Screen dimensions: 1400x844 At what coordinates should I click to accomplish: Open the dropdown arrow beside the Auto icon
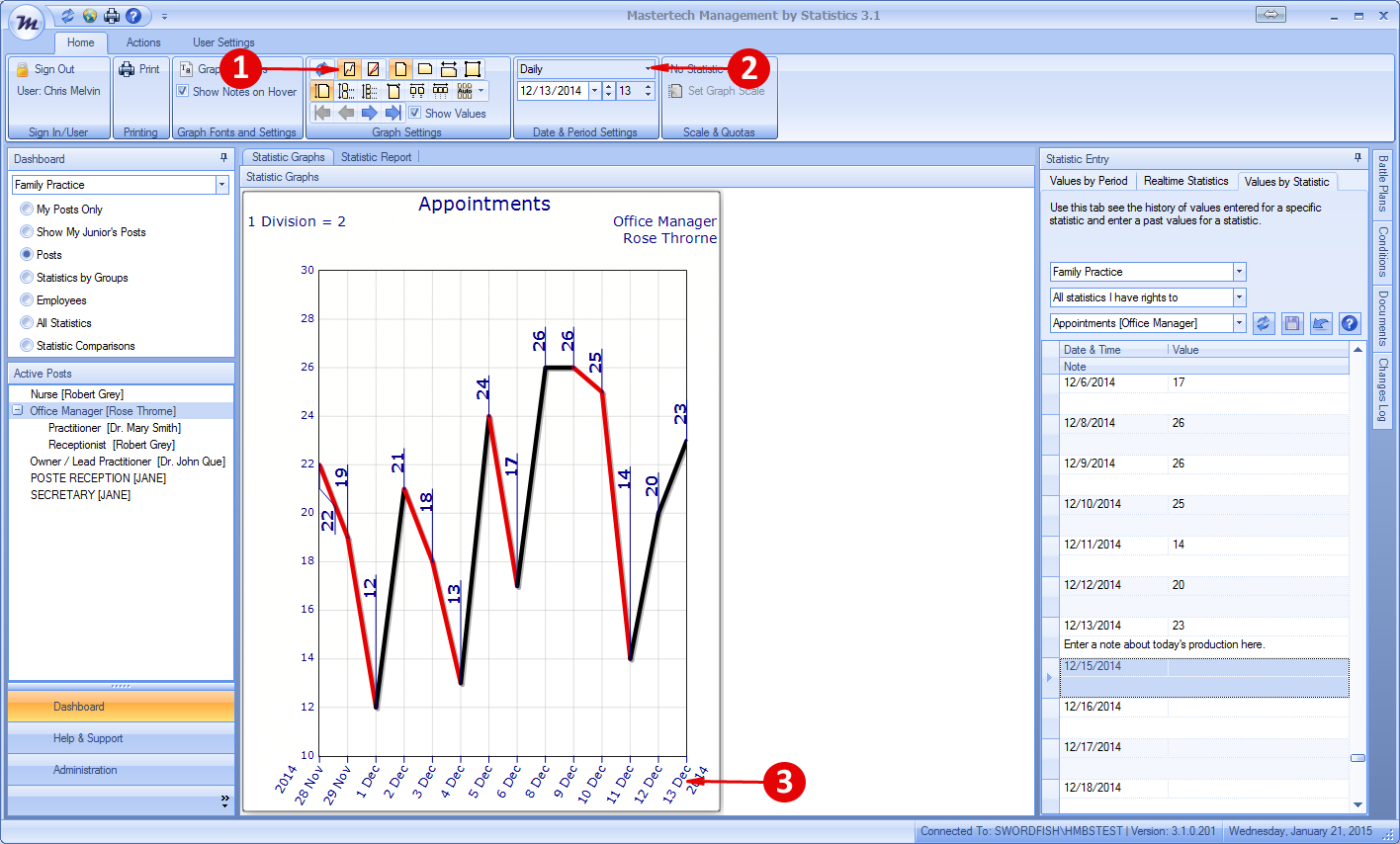click(481, 91)
